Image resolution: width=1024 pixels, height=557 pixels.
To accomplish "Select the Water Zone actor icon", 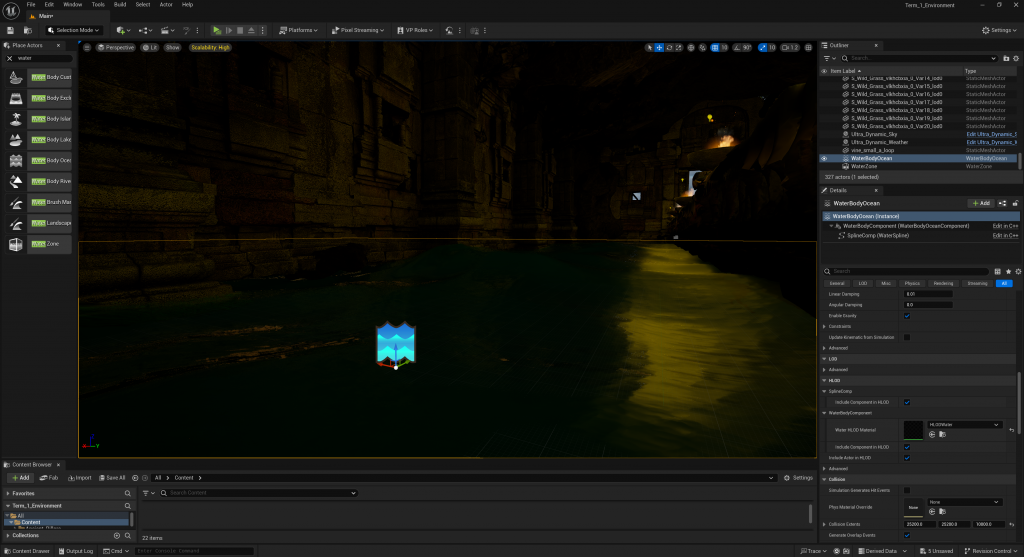I will click(x=16, y=244).
